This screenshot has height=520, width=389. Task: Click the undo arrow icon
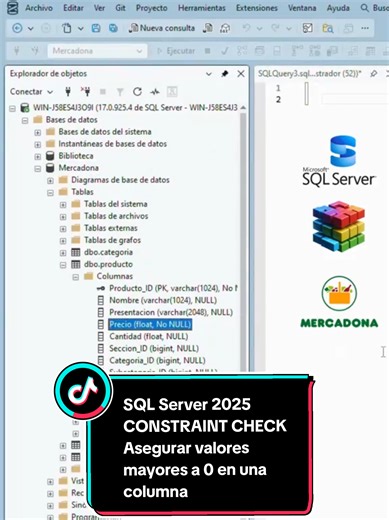[246, 28]
